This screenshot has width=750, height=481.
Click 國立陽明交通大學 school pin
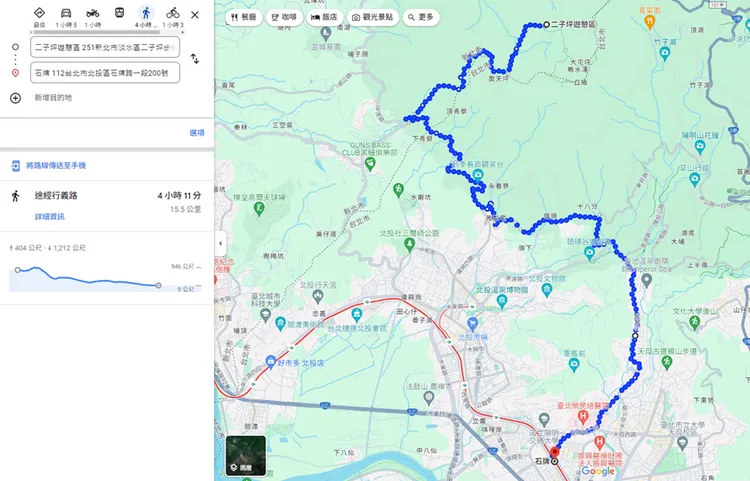pyautogui.click(x=543, y=420)
